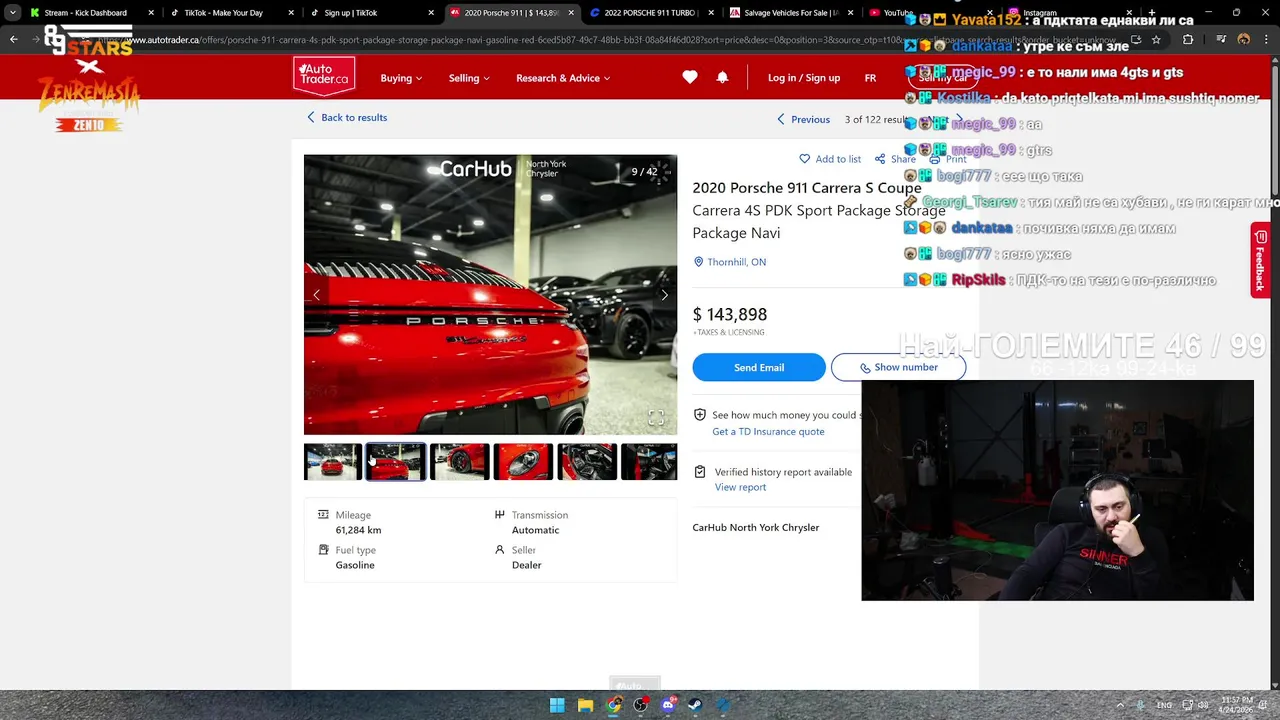
Task: Switch to TikTok - Make Your Day tab
Action: (x=232, y=13)
